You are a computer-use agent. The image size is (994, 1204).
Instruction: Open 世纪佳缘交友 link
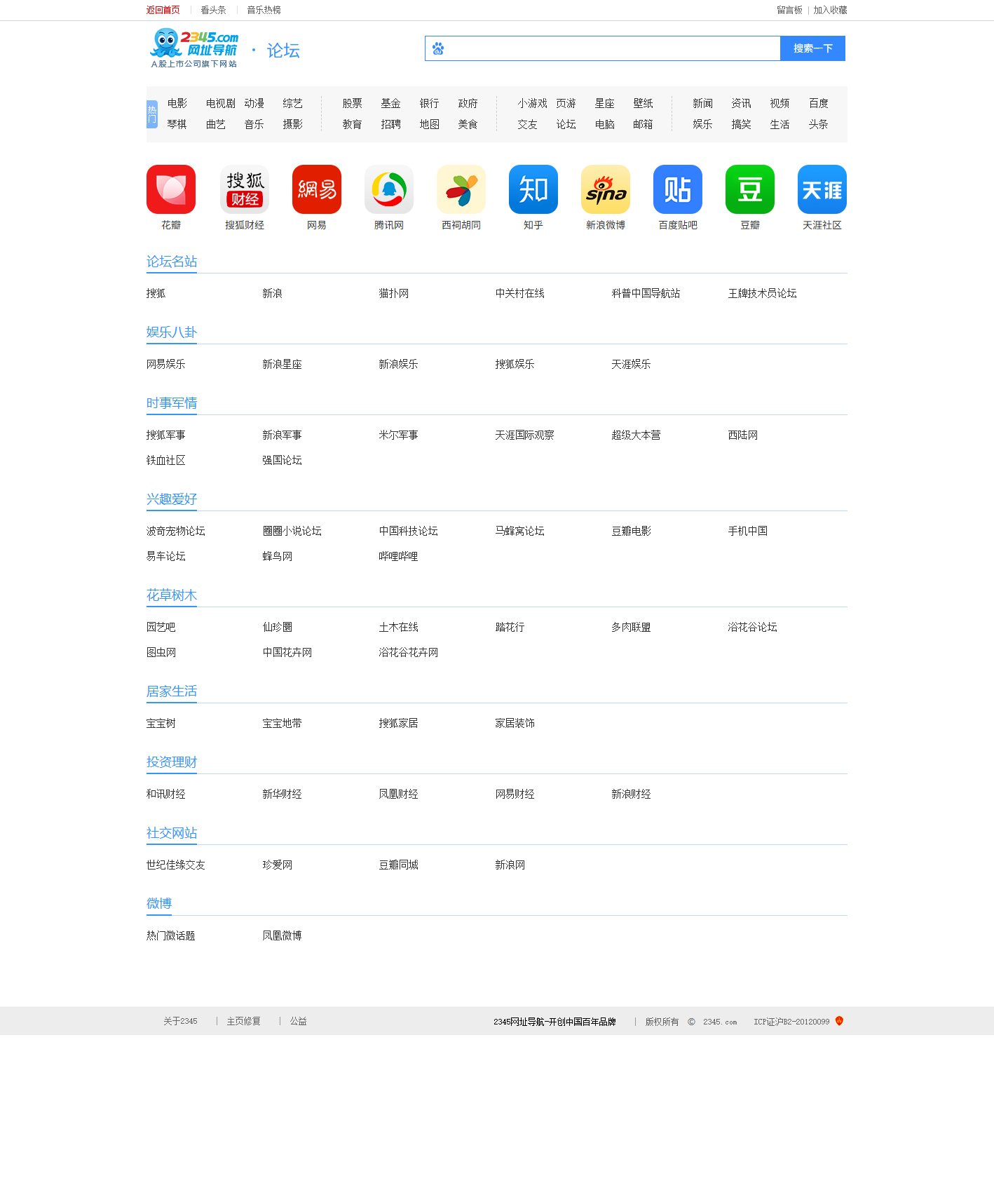pyautogui.click(x=176, y=865)
